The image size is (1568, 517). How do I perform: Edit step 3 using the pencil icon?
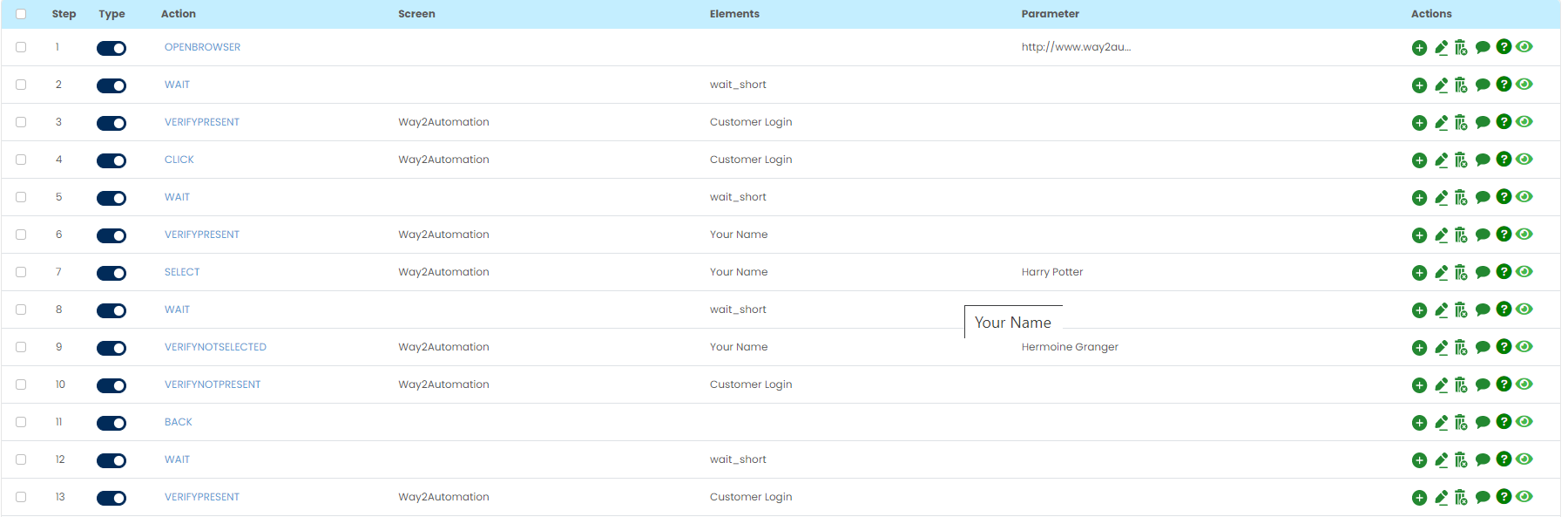coord(1441,123)
